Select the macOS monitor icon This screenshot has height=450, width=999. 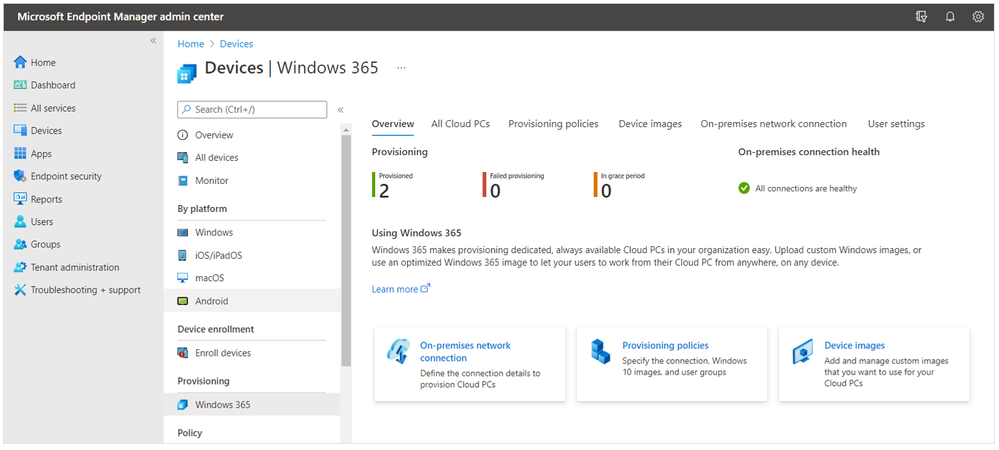(183, 278)
